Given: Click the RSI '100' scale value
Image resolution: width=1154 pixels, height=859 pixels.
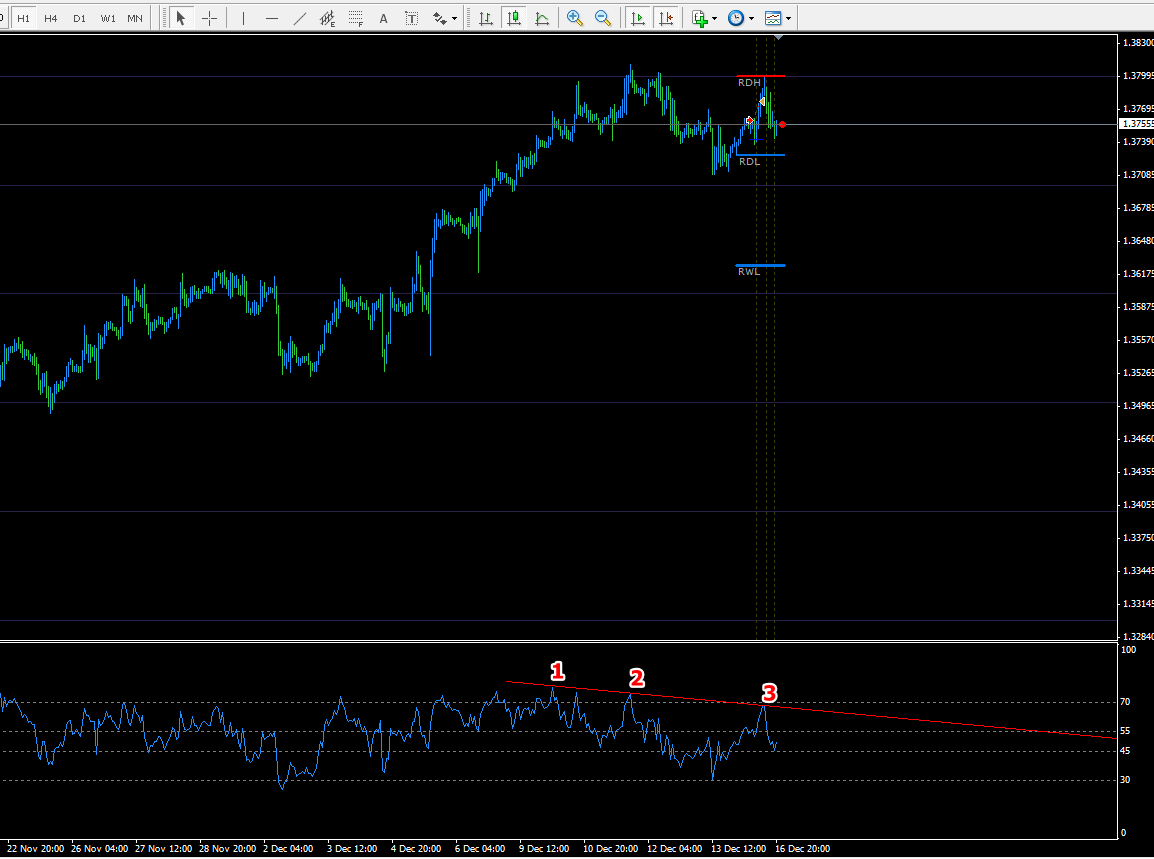Looking at the screenshot, I should 1128,650.
